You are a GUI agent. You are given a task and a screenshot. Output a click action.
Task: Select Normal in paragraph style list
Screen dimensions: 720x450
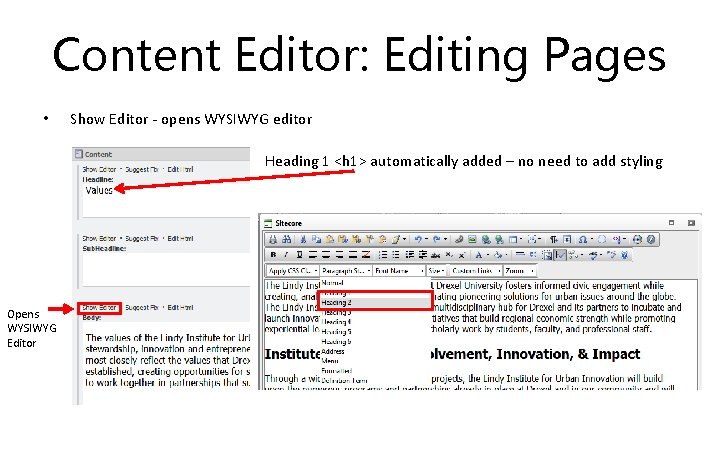pyautogui.click(x=333, y=283)
